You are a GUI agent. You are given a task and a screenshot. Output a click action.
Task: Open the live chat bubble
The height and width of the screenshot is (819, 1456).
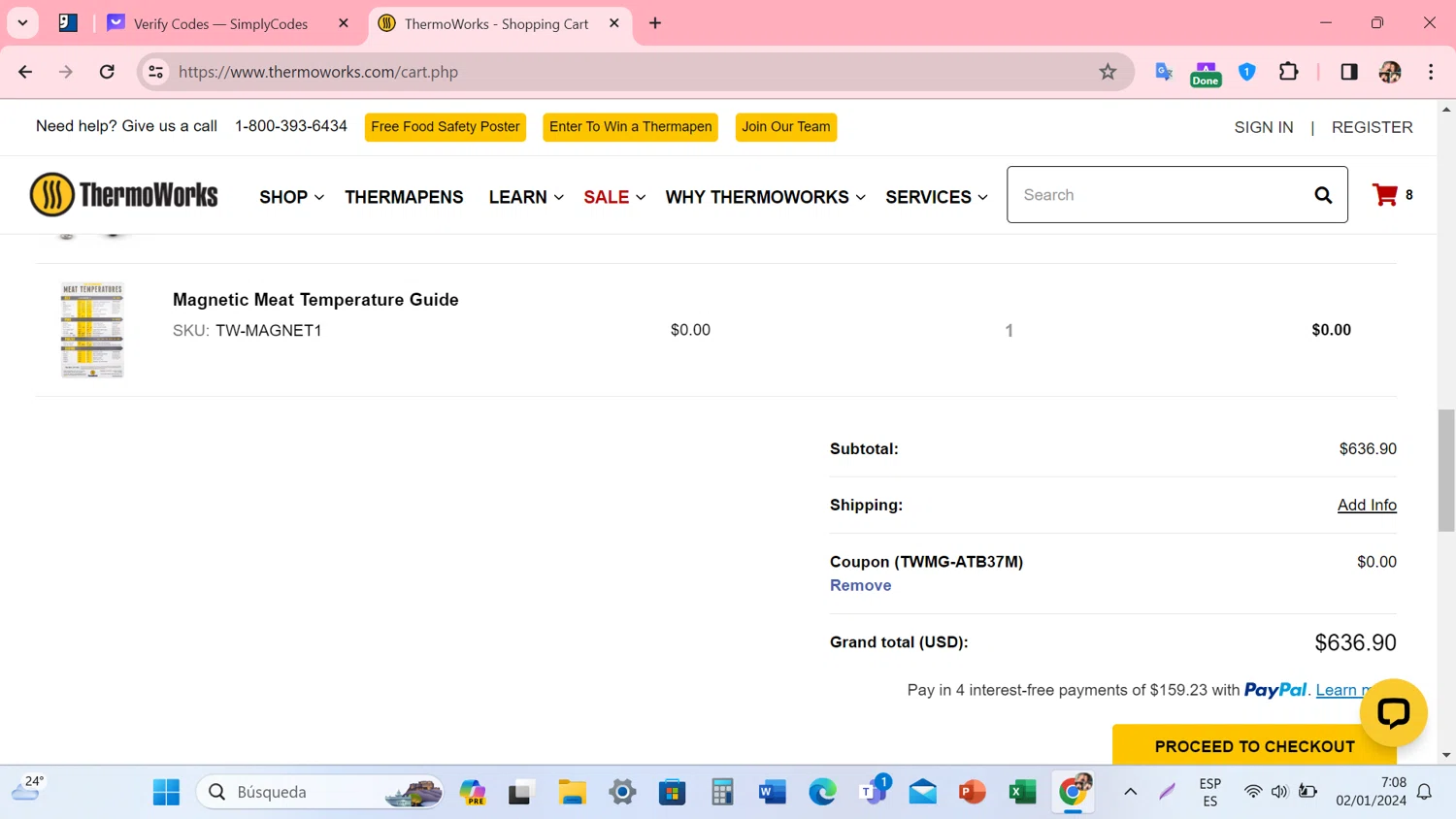click(1393, 712)
